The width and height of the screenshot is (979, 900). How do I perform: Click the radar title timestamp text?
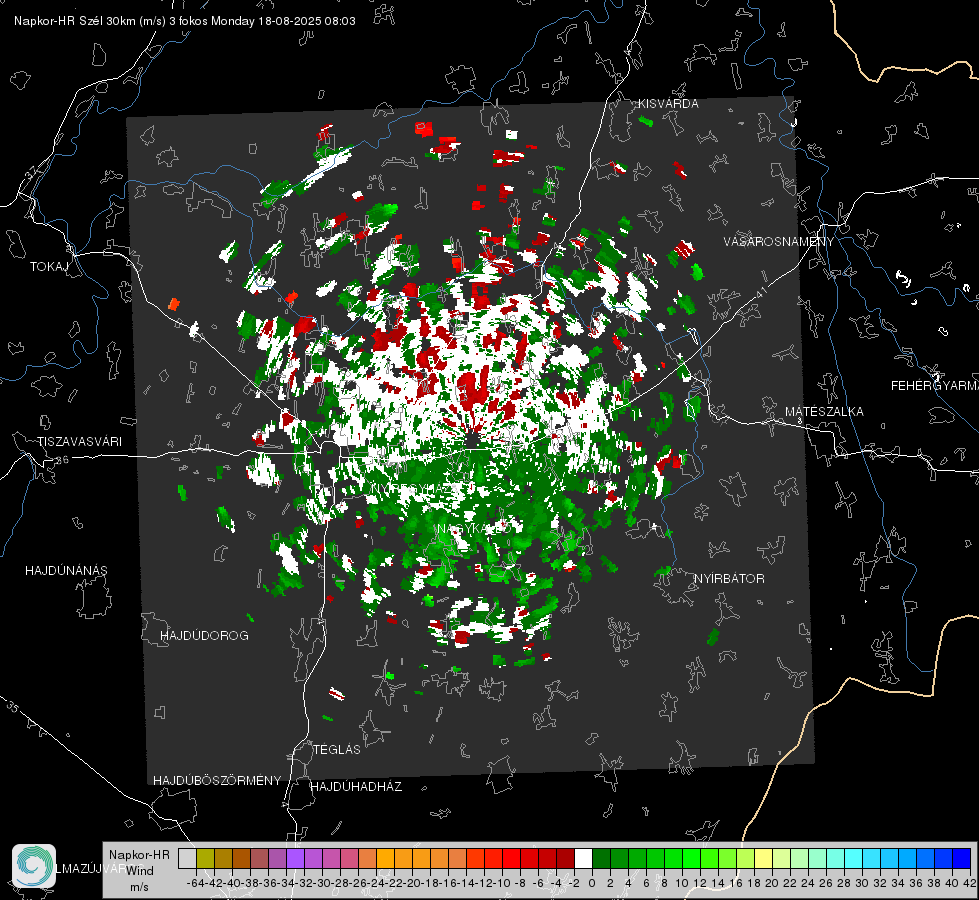point(185,21)
